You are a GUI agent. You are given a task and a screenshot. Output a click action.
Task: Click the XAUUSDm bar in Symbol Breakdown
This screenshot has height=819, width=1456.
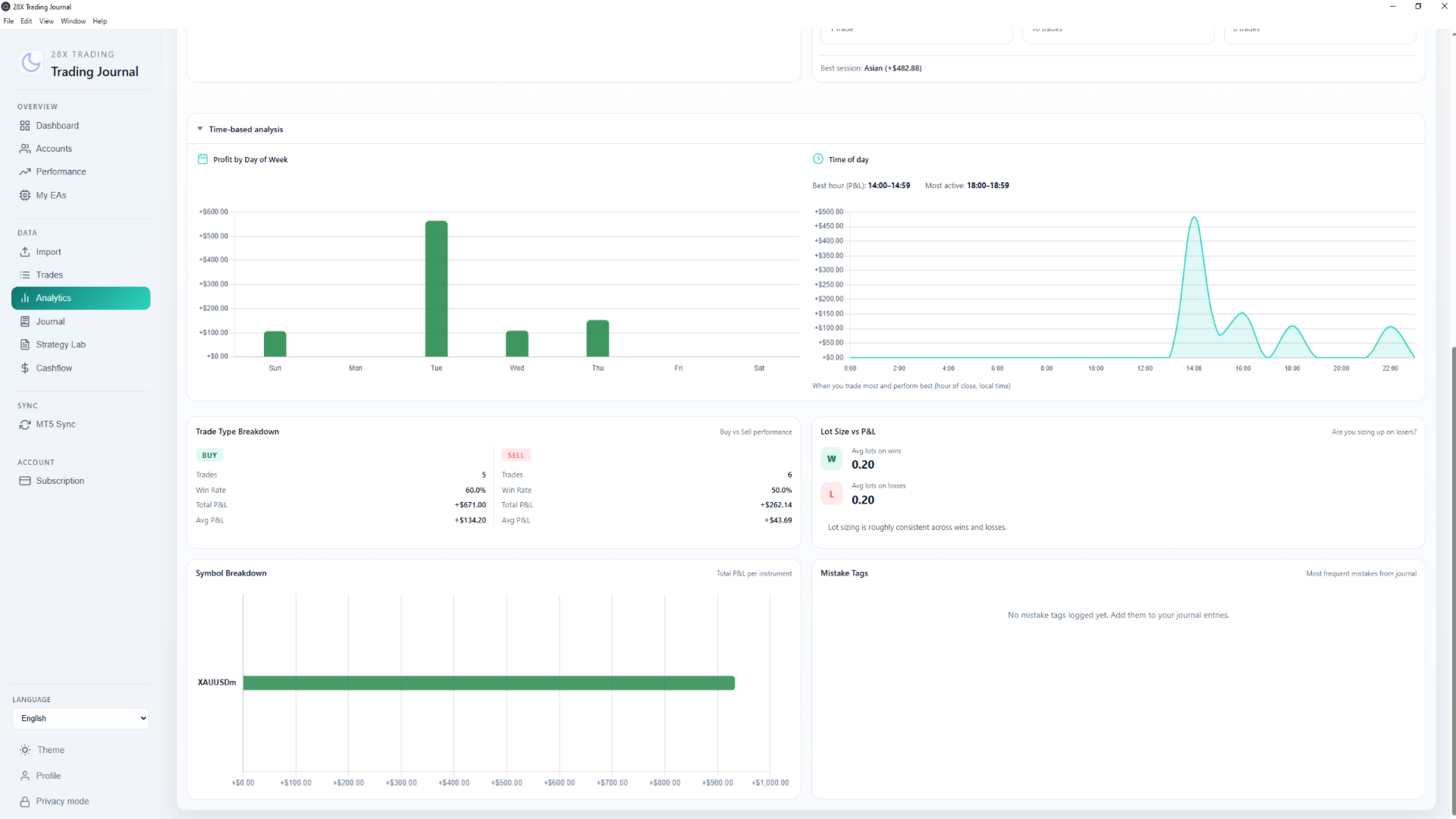[488, 683]
